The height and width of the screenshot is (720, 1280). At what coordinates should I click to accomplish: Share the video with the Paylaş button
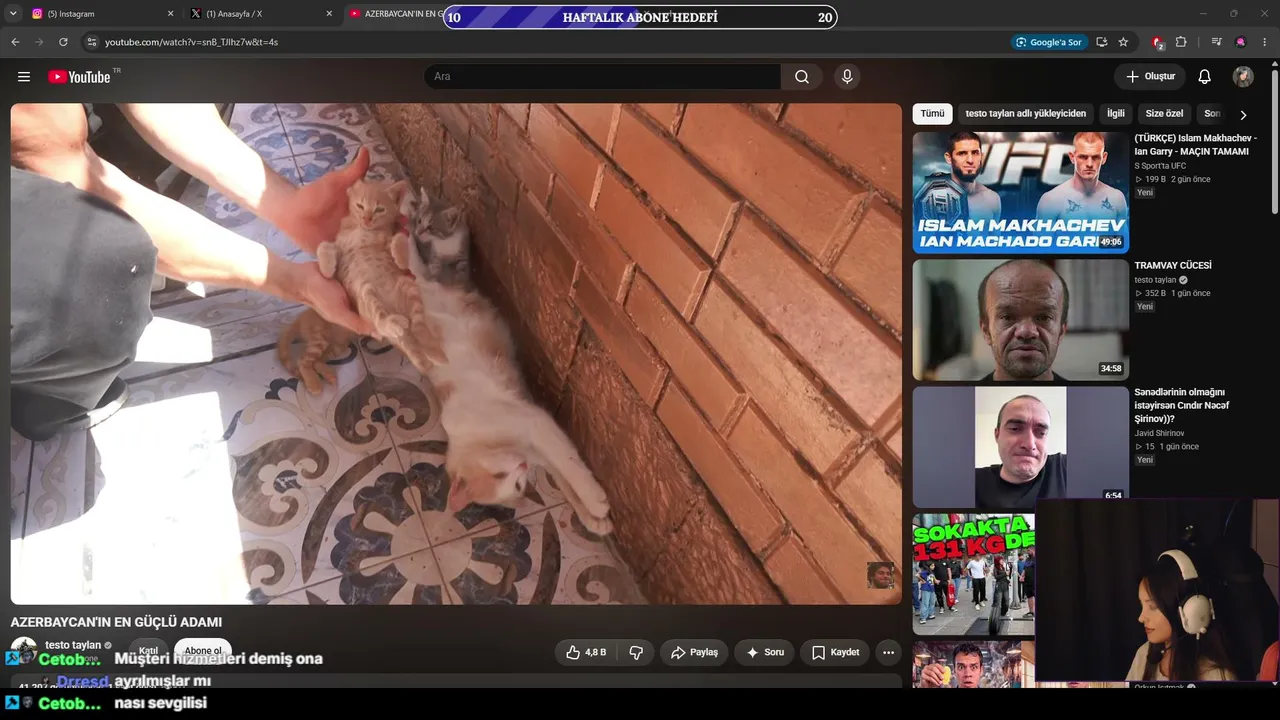(694, 652)
